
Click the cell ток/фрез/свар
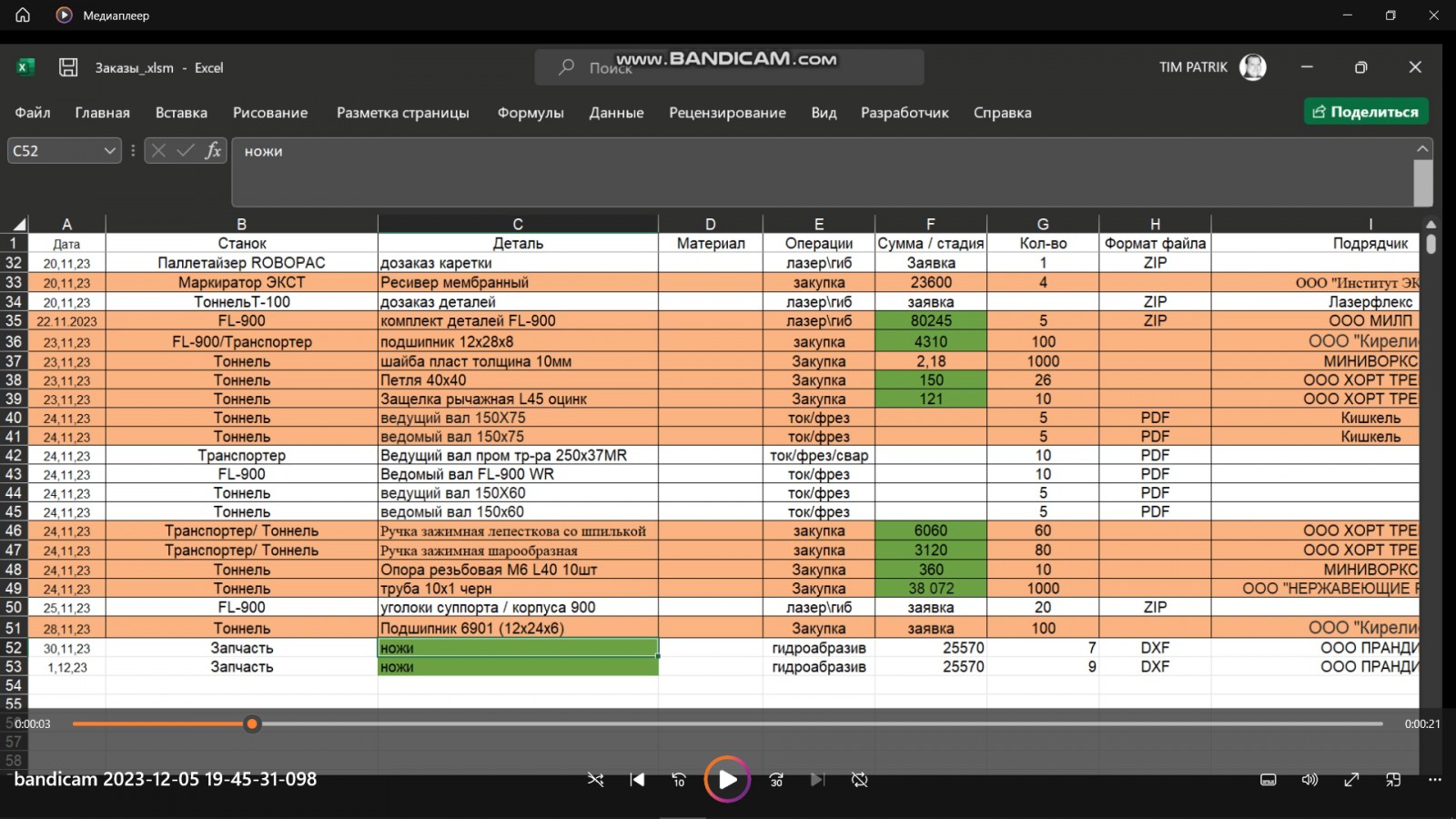[819, 456]
